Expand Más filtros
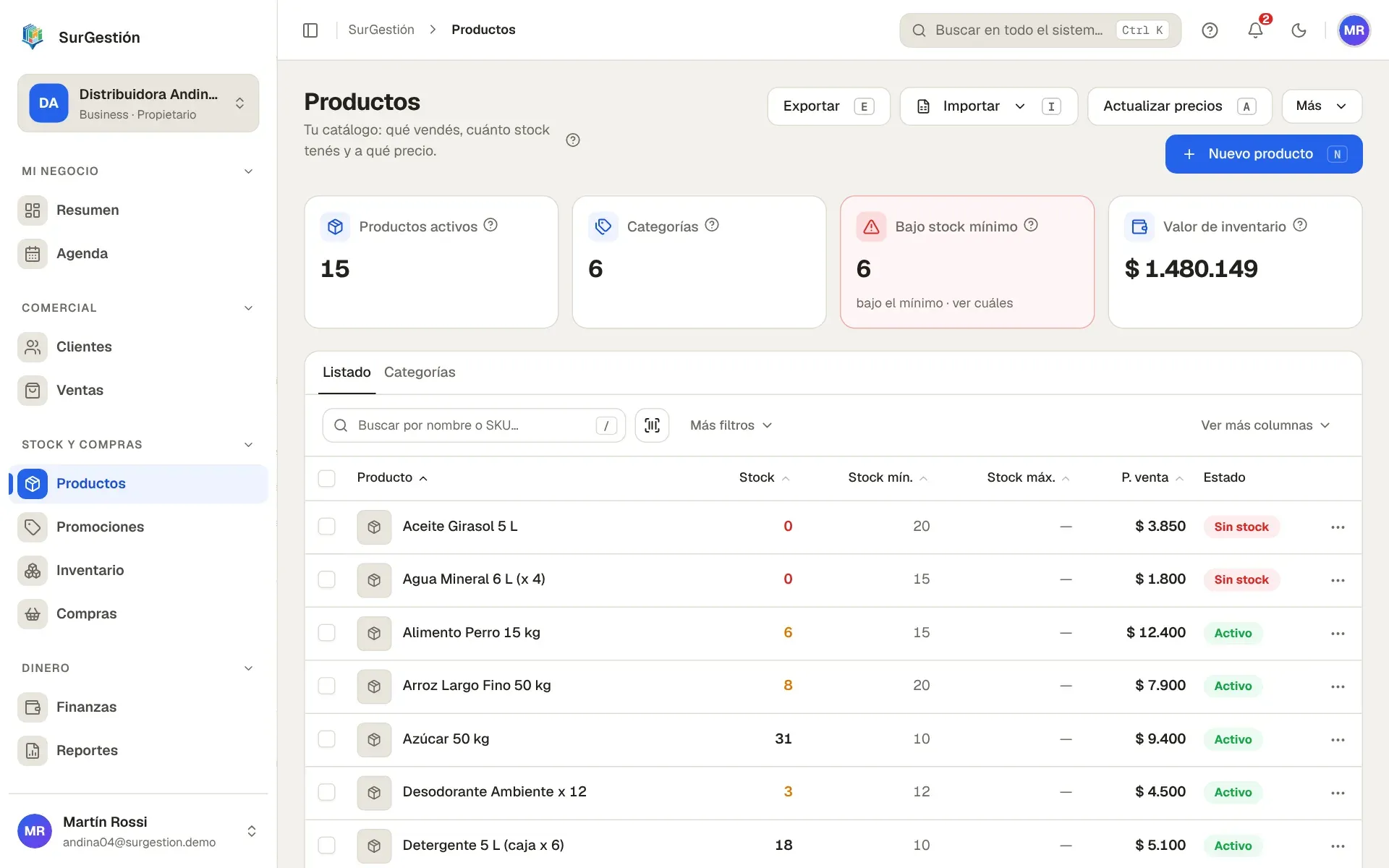 pyautogui.click(x=731, y=425)
